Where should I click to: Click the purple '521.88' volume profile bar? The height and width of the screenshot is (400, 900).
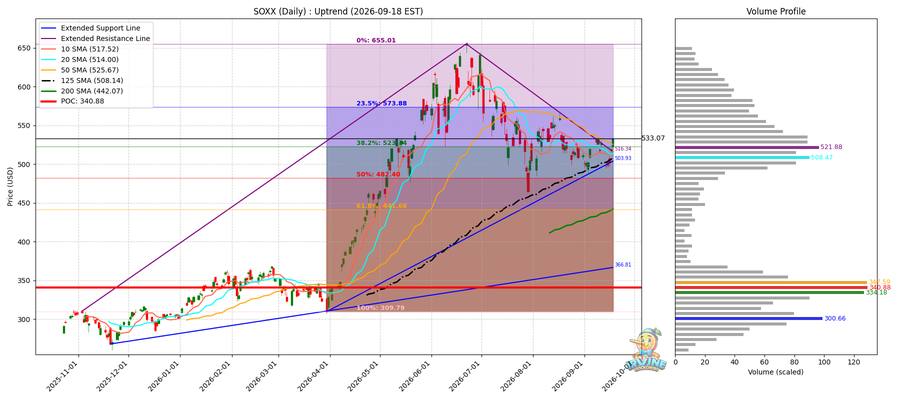[x=747, y=147]
